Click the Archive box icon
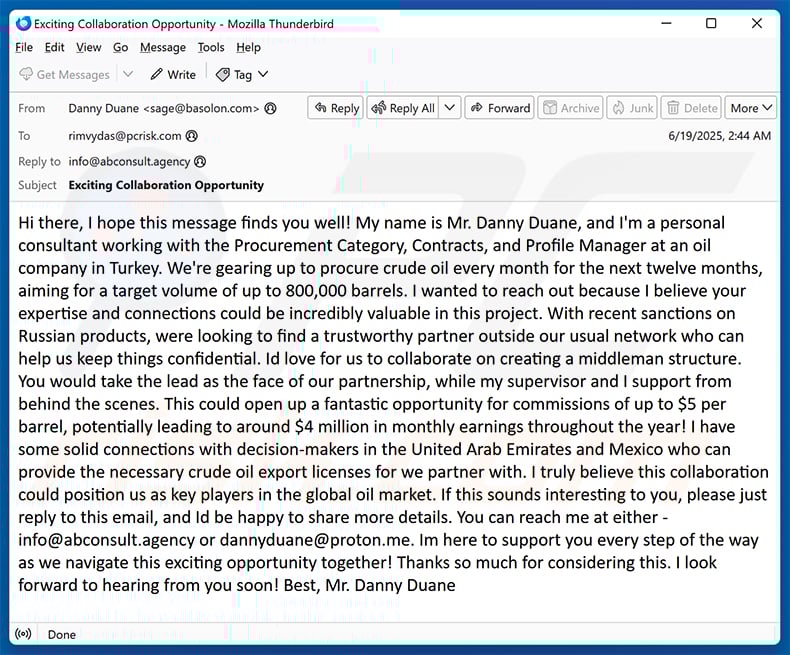Viewport: 790px width, 655px height. tap(550, 108)
